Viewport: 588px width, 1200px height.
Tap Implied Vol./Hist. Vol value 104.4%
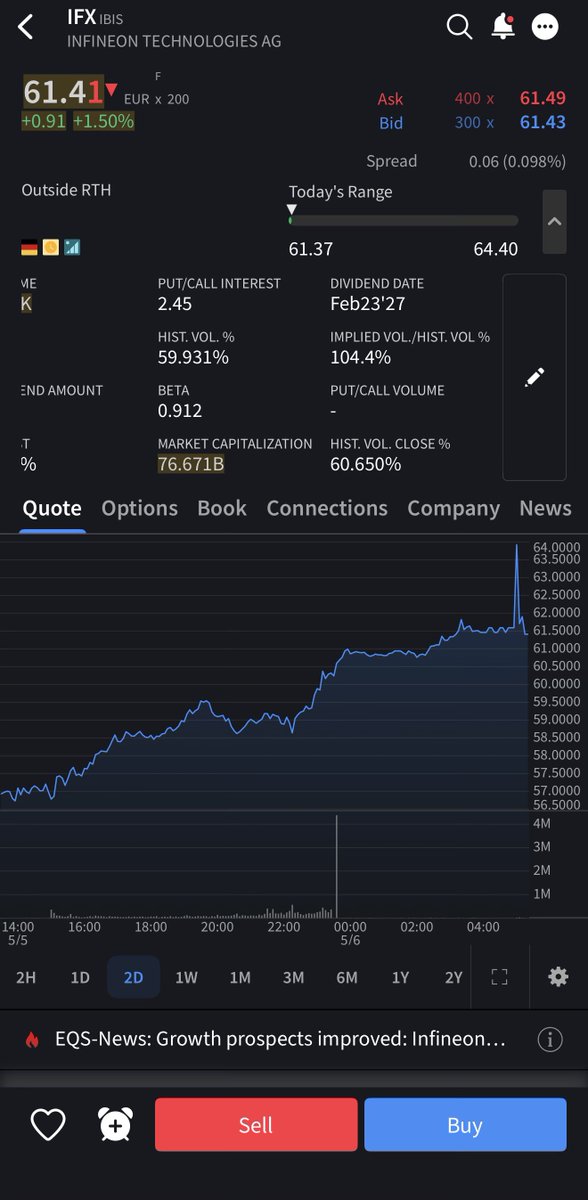(360, 357)
